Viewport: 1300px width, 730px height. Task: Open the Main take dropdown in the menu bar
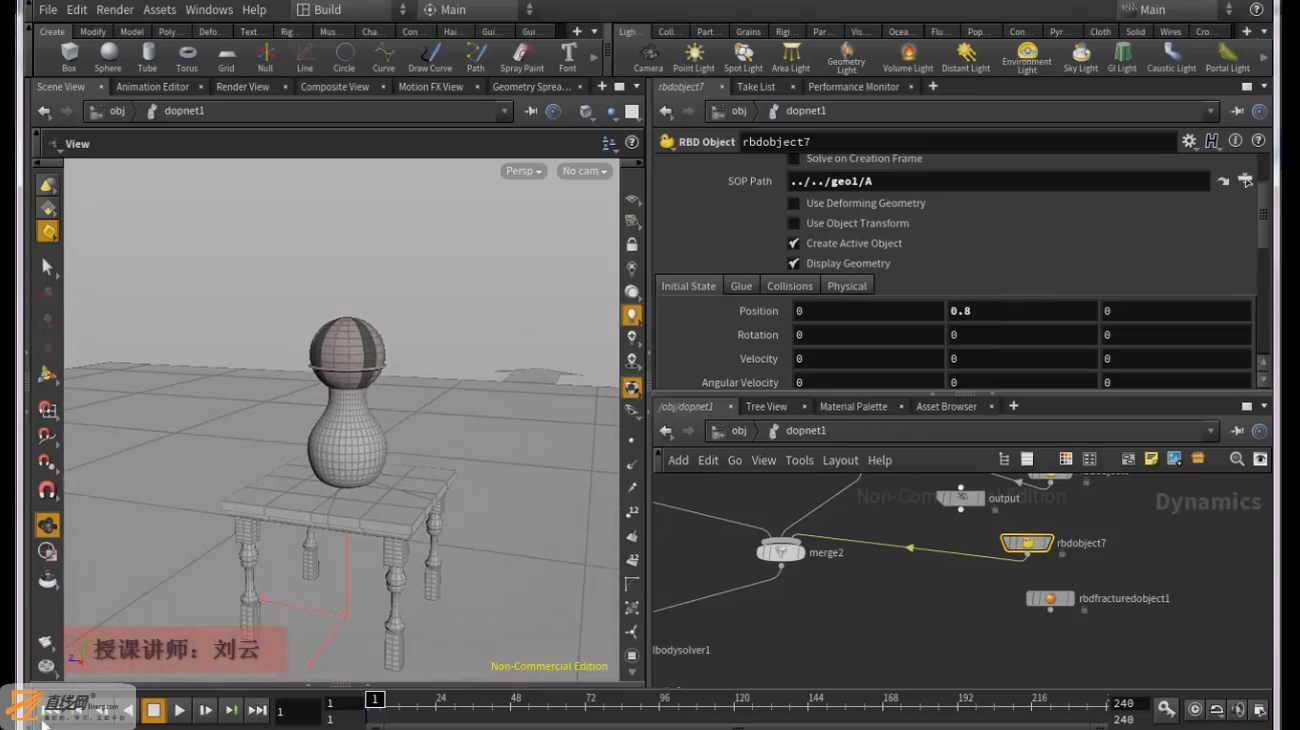[x=481, y=10]
